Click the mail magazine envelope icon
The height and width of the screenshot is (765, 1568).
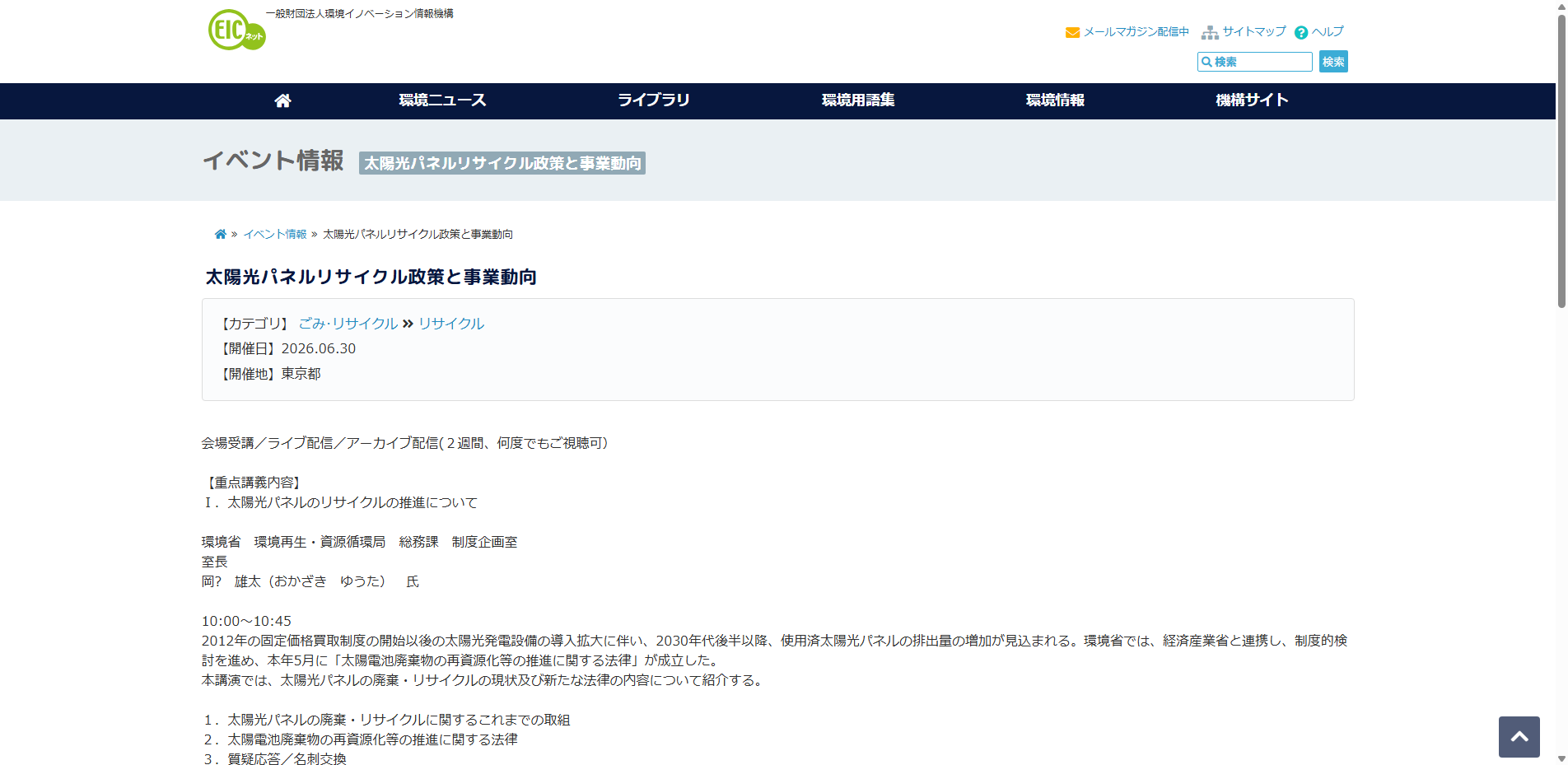[1072, 32]
